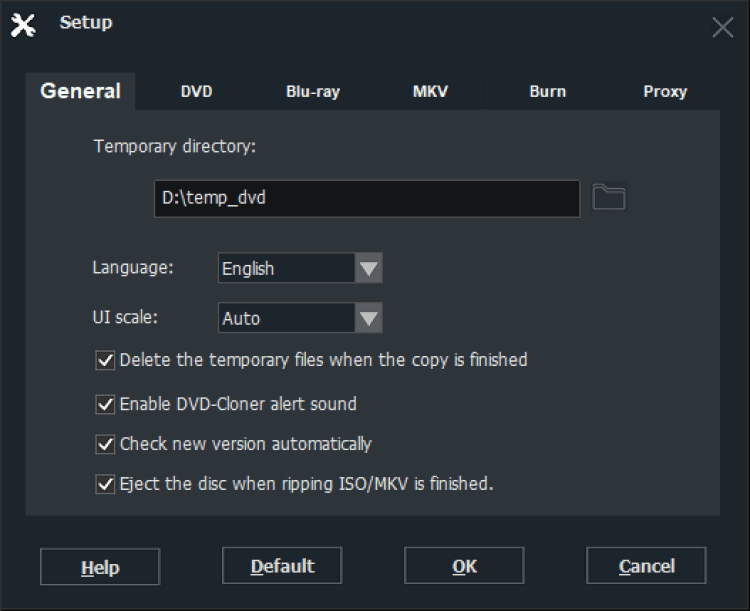Confirm settings with the OK button
The height and width of the screenshot is (611, 750).
[x=464, y=566]
